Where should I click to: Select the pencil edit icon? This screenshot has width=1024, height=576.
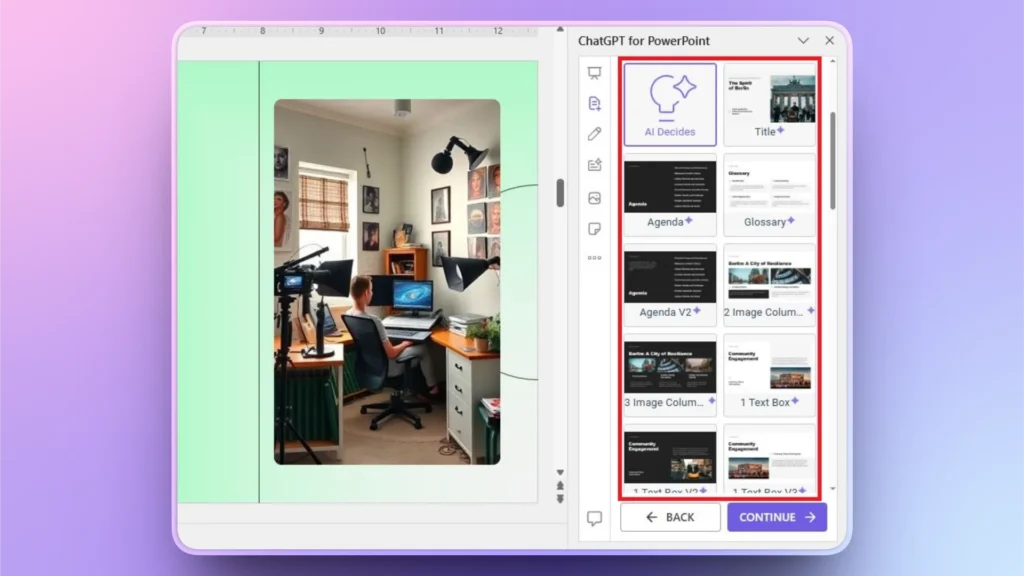[x=595, y=133]
